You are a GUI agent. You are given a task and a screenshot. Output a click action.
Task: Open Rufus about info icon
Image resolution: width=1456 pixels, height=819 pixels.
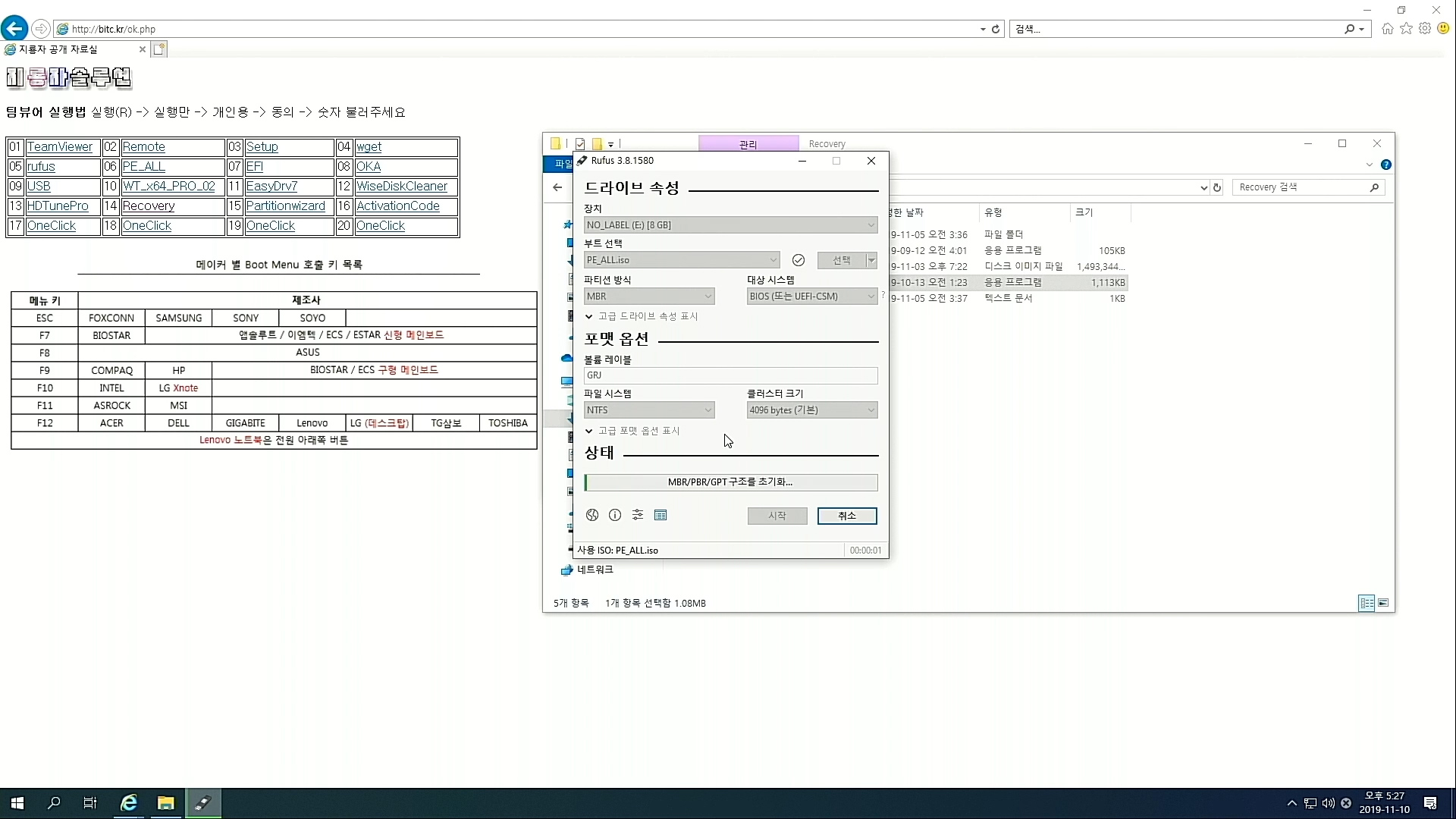pyautogui.click(x=615, y=516)
